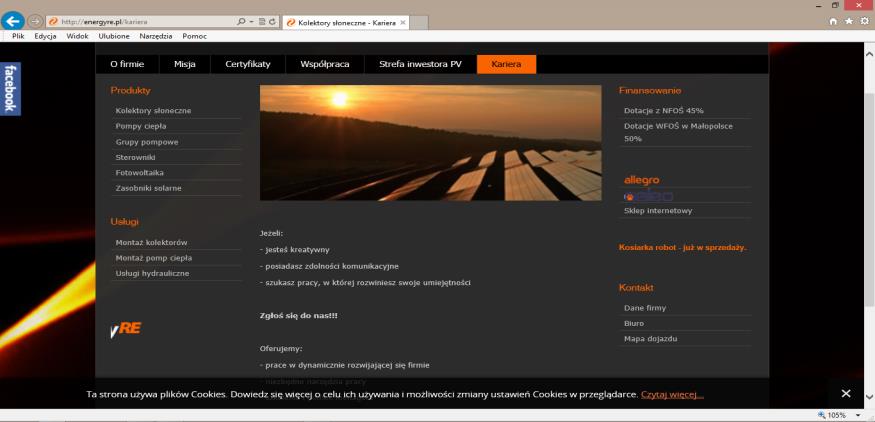
Task: Click the line - jesteś kreatywny
Action: 295,250
